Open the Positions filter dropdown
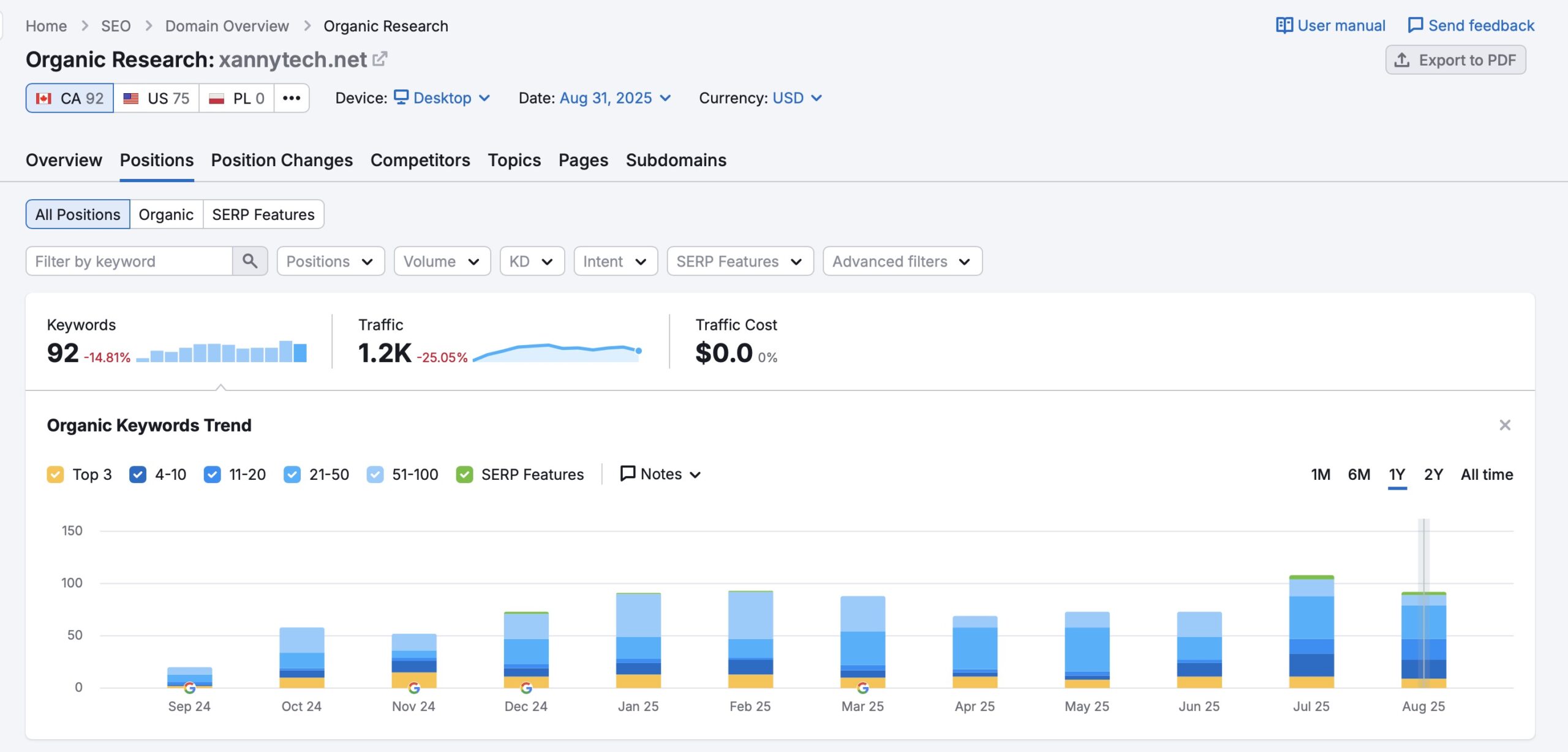 coord(331,261)
